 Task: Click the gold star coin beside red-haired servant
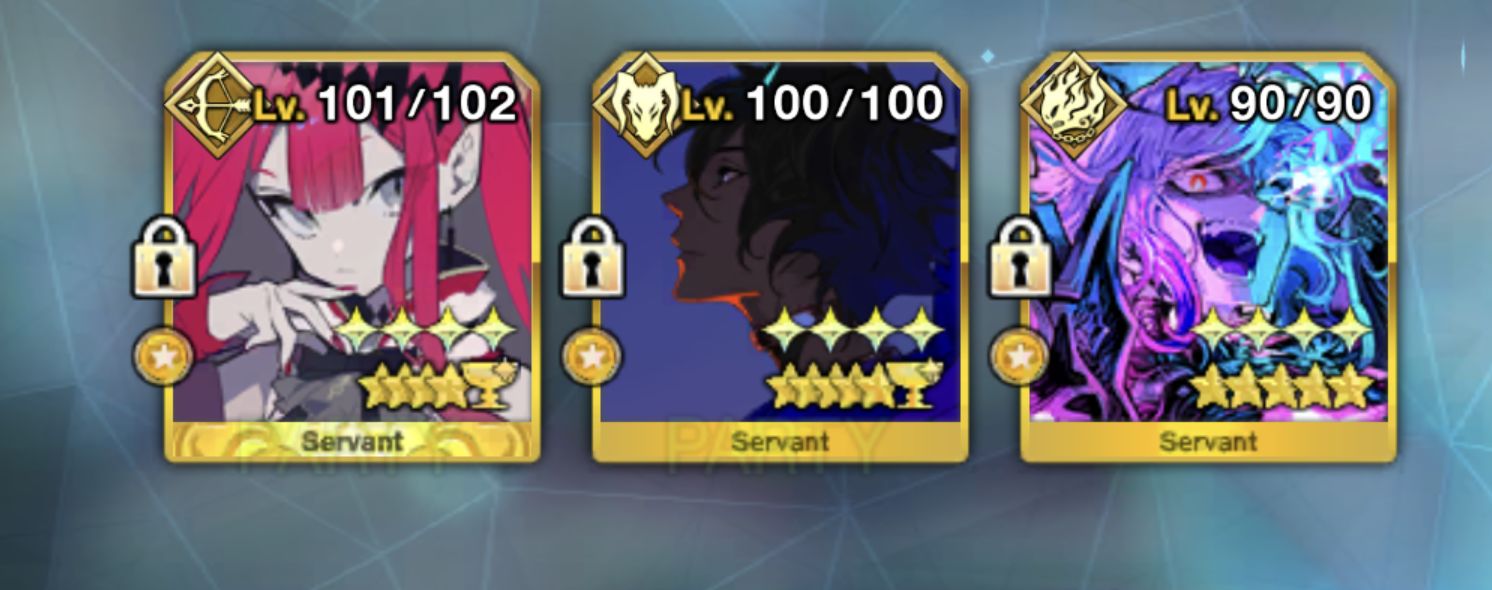click(x=163, y=358)
